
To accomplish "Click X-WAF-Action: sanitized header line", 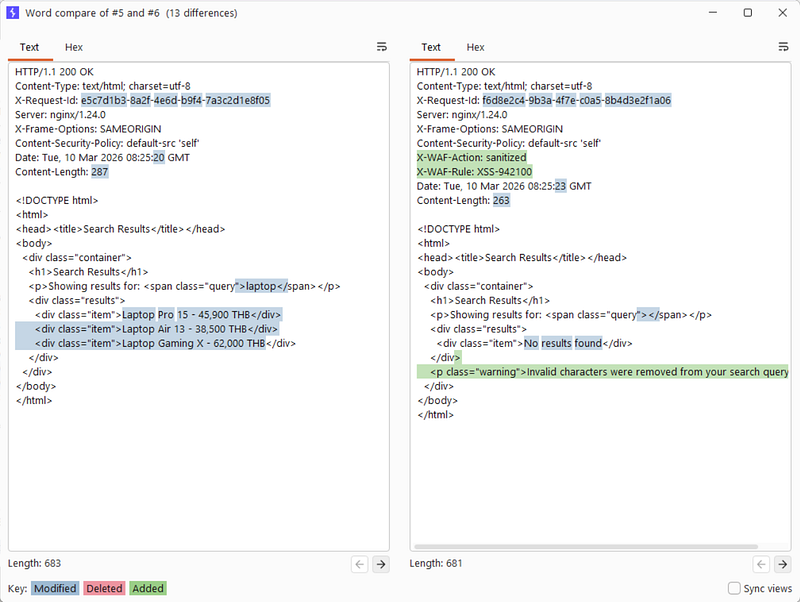I will coord(471,158).
